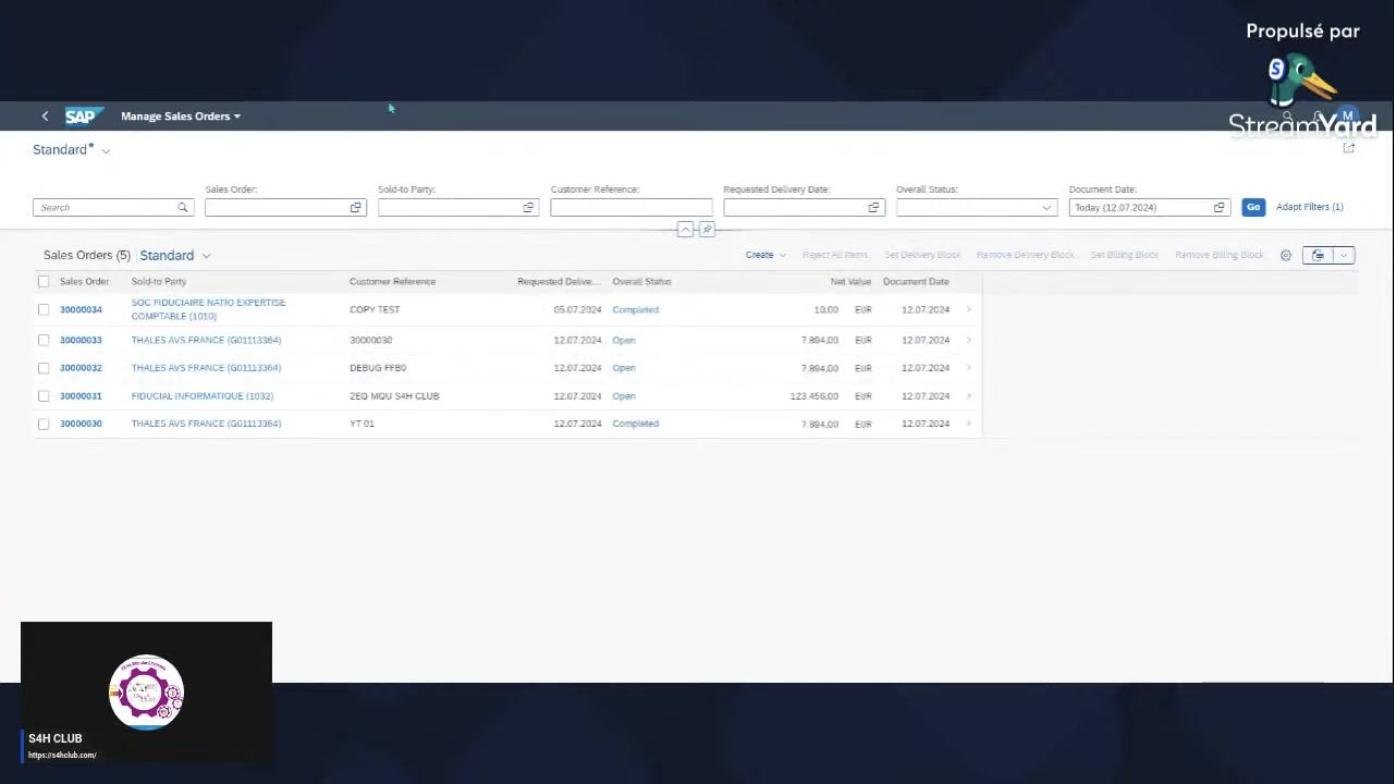The image size is (1394, 784).
Task: Click Open status of order 30000031
Action: [x=624, y=396]
